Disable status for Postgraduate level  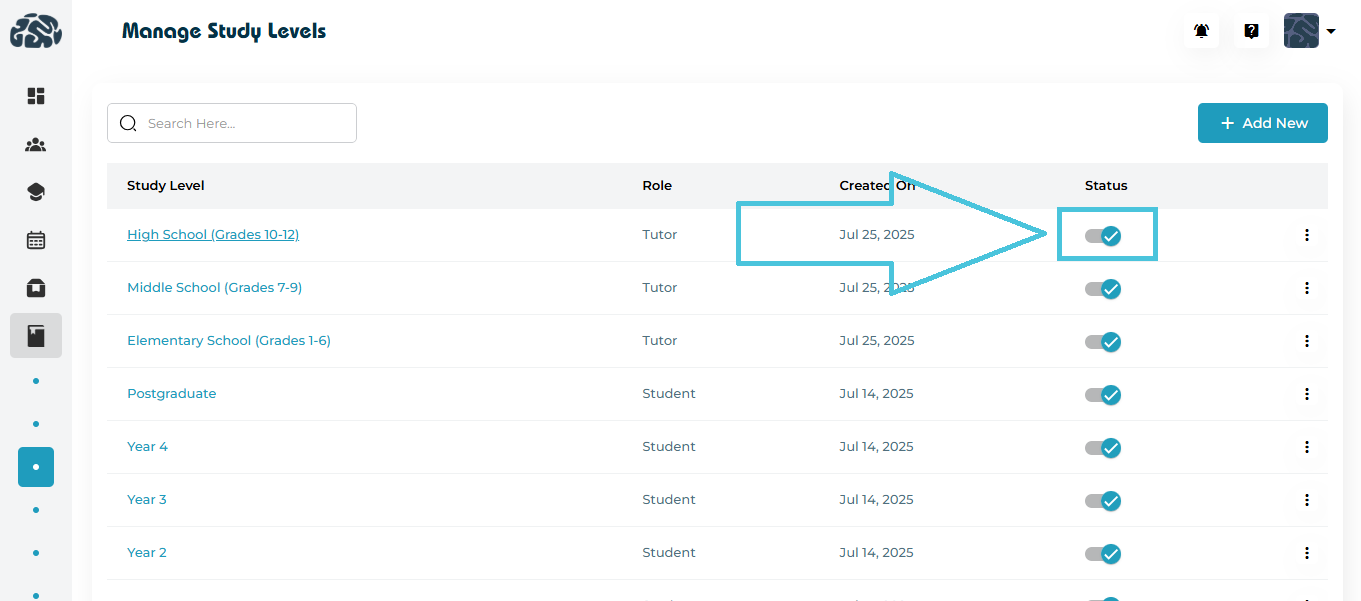tap(1103, 395)
